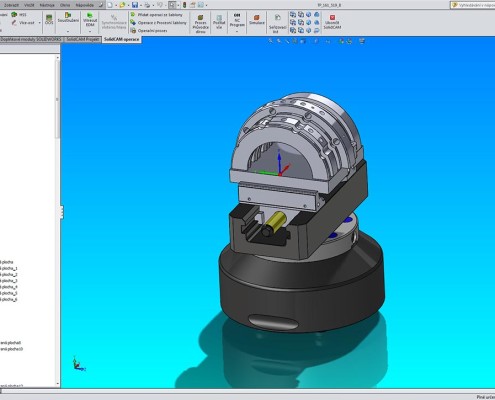Screen dimensions: 495x400
Task: Expand dropdown arrow next to Select cursor
Action: [178, 5]
